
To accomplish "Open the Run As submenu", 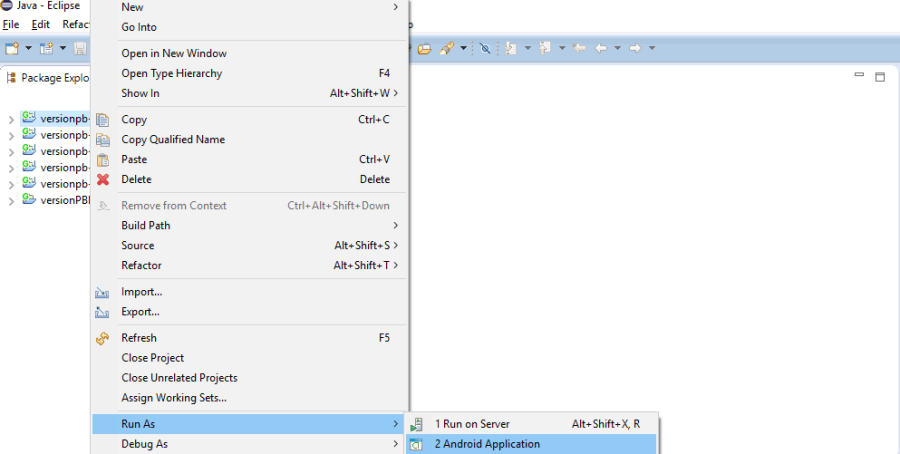I will click(x=250, y=424).
